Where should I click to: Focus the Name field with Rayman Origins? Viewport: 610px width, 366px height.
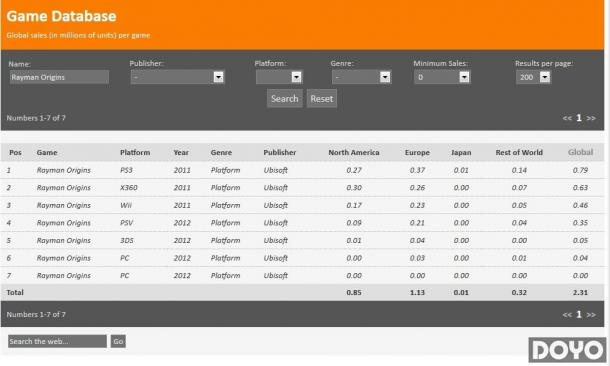[x=59, y=77]
